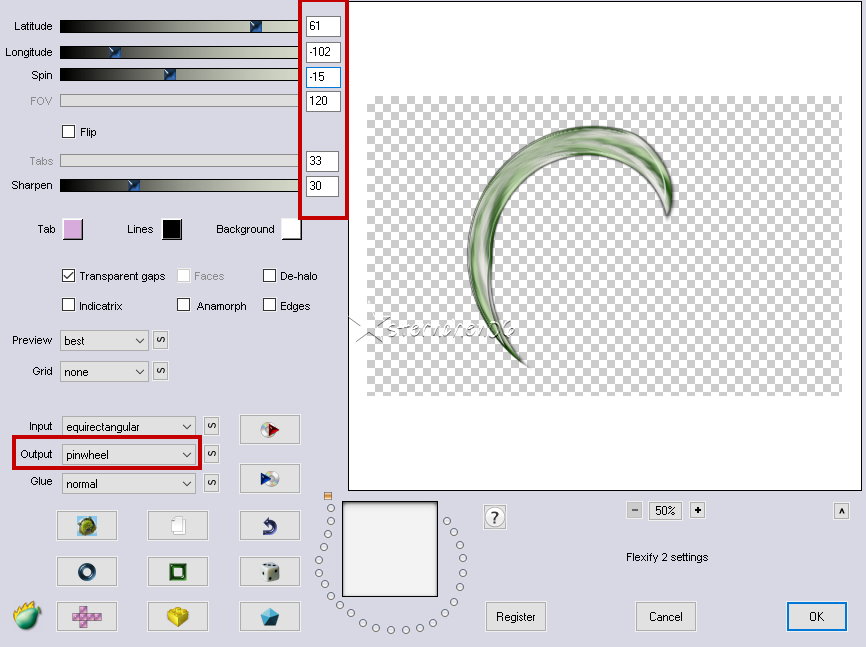
Task: Open the Input projection dropdown
Action: 129,428
